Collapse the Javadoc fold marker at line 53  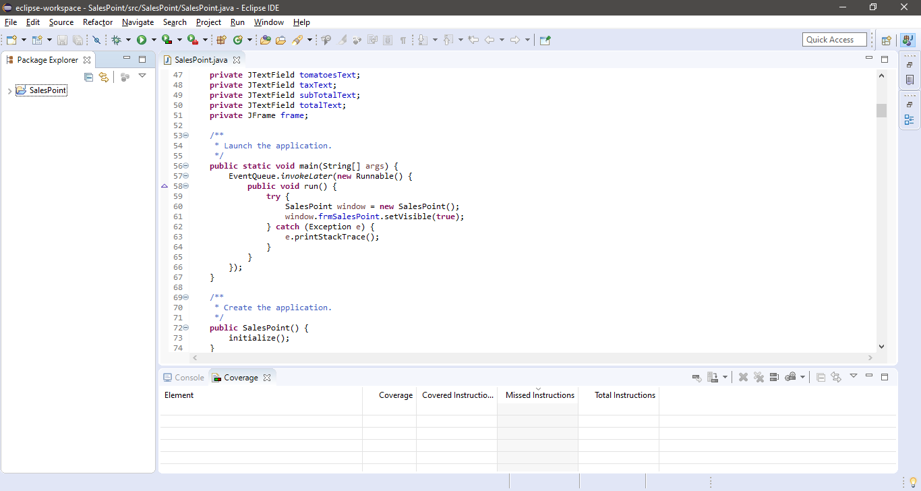coord(186,136)
